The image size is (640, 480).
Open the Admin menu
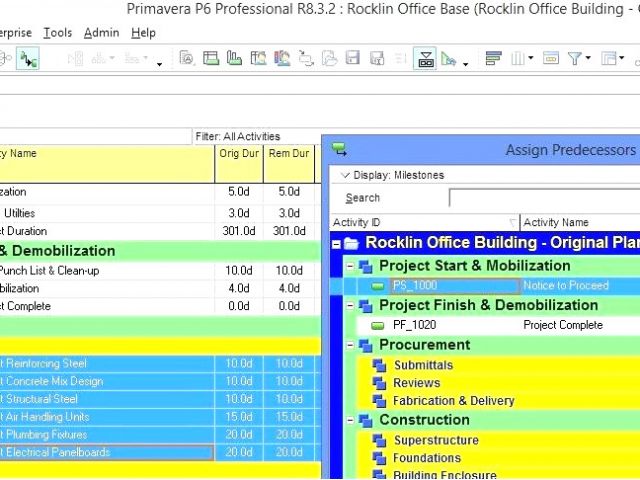pos(101,33)
